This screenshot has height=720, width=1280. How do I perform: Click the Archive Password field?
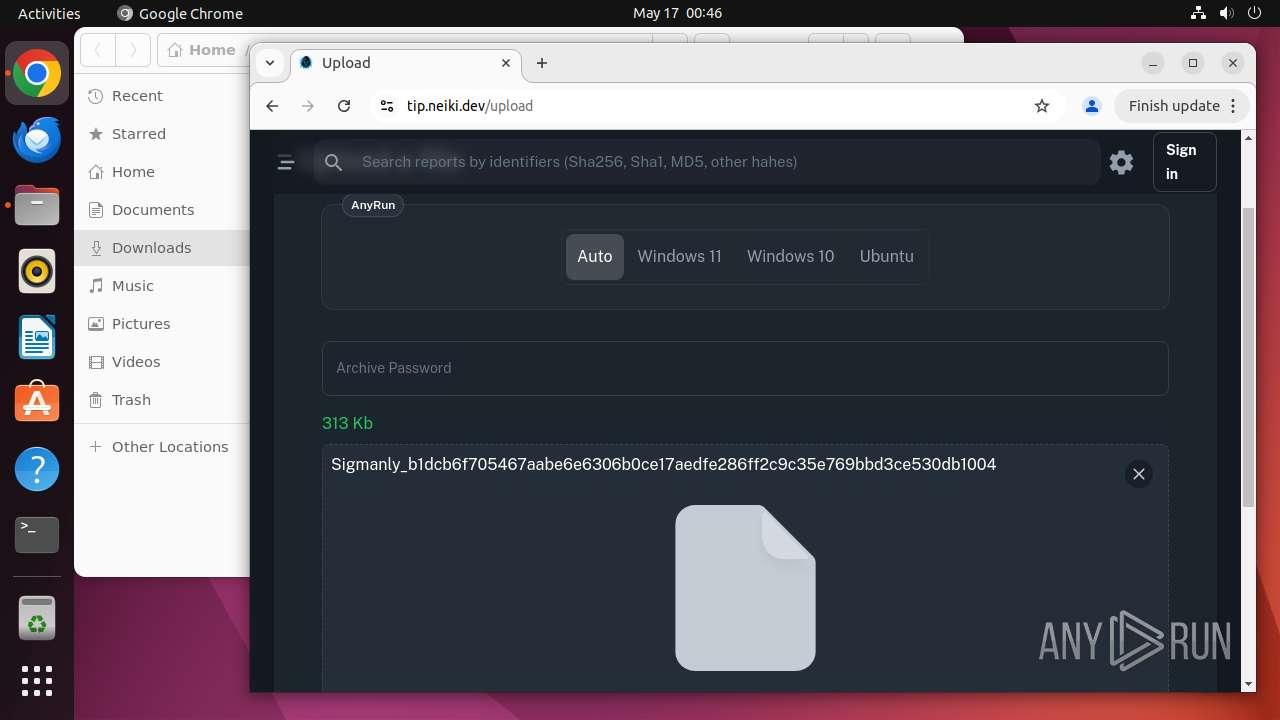click(x=745, y=368)
